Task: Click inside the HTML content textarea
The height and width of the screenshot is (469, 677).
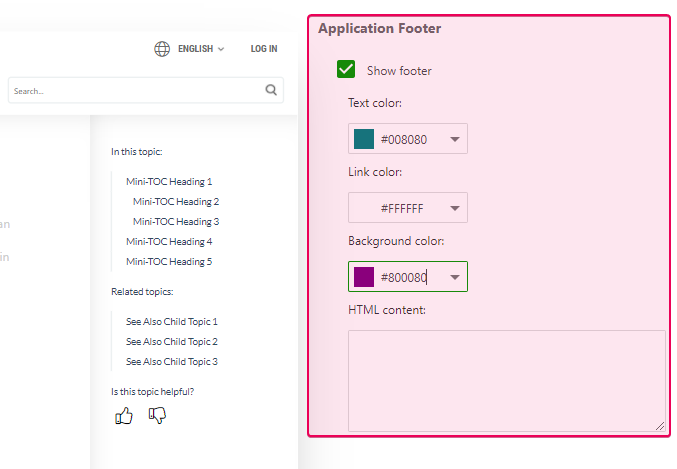Action: (507, 381)
